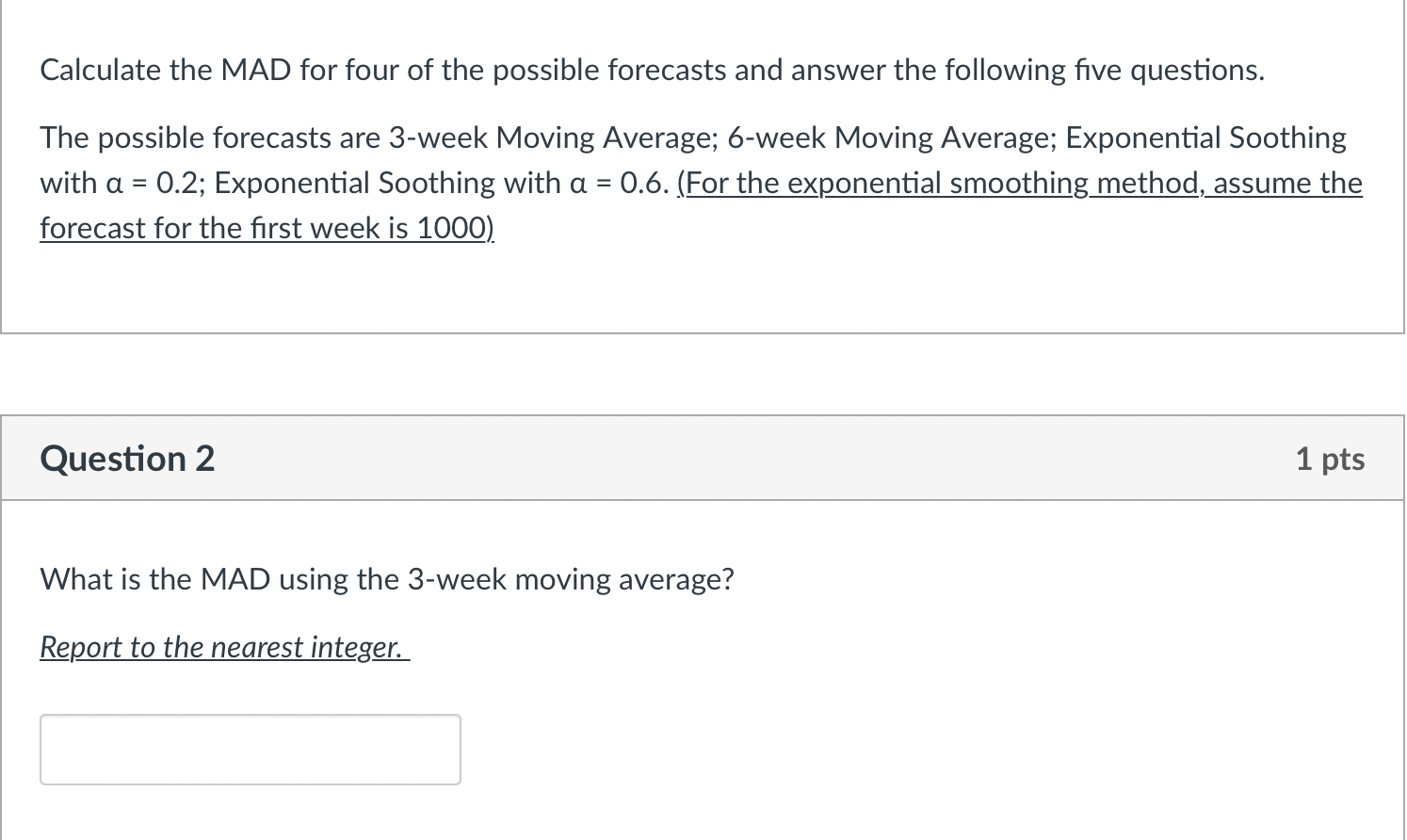The image size is (1407, 840).
Task: Click the answer input box for Question 2
Action: (x=251, y=750)
